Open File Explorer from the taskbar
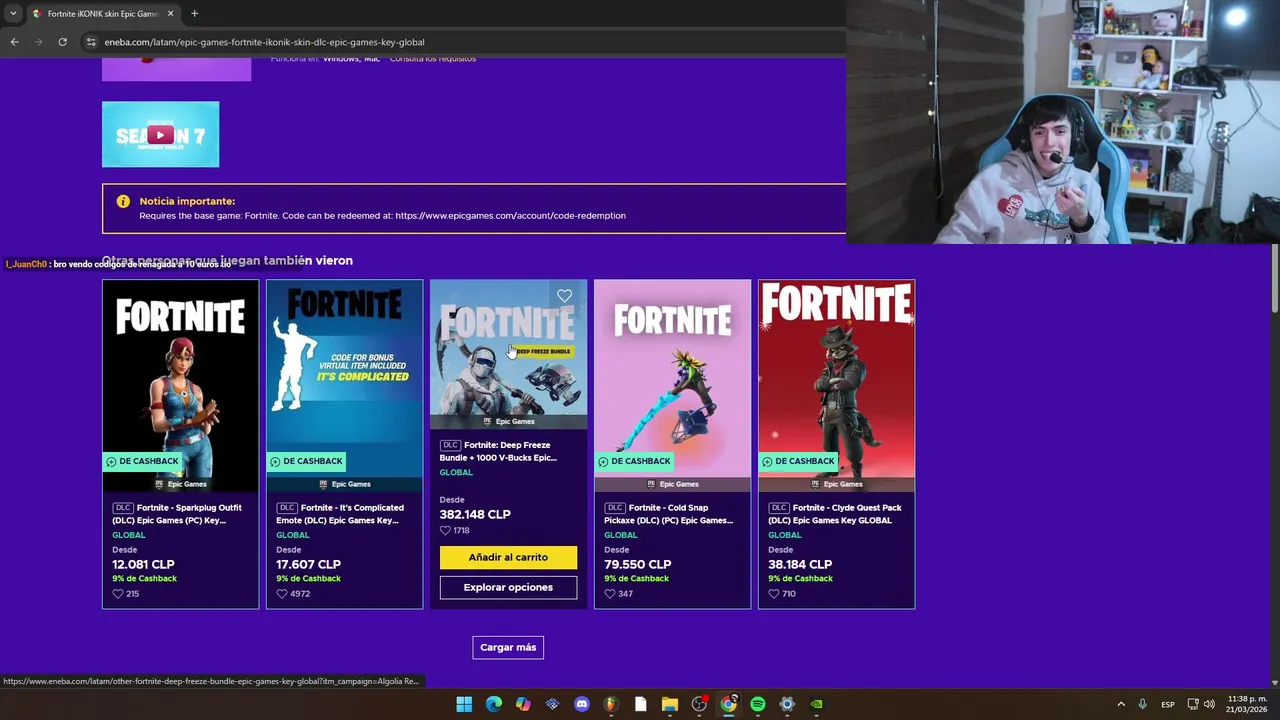The width and height of the screenshot is (1280, 720). coord(670,704)
